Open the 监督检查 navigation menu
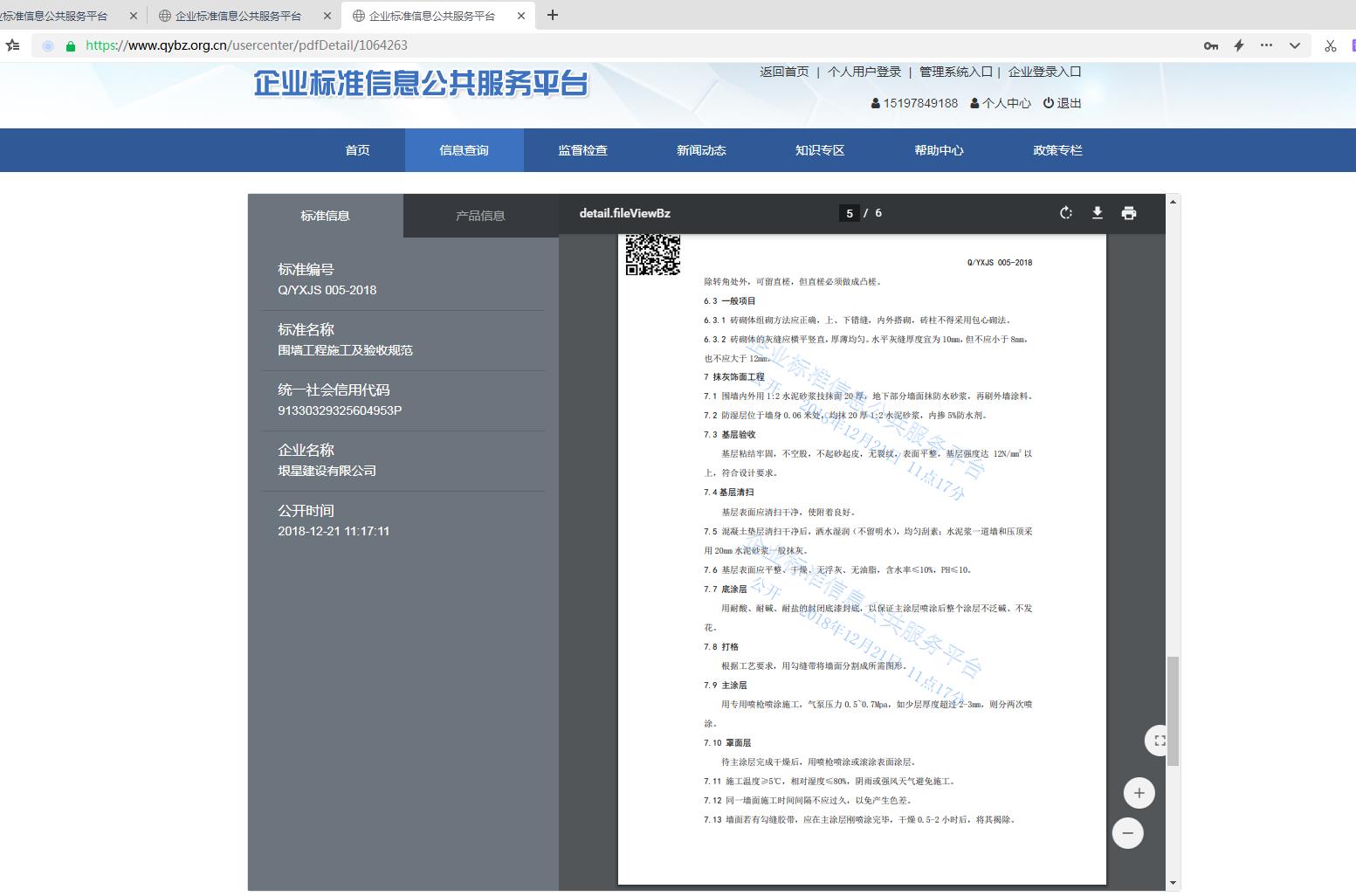1356x896 pixels. 583,150
